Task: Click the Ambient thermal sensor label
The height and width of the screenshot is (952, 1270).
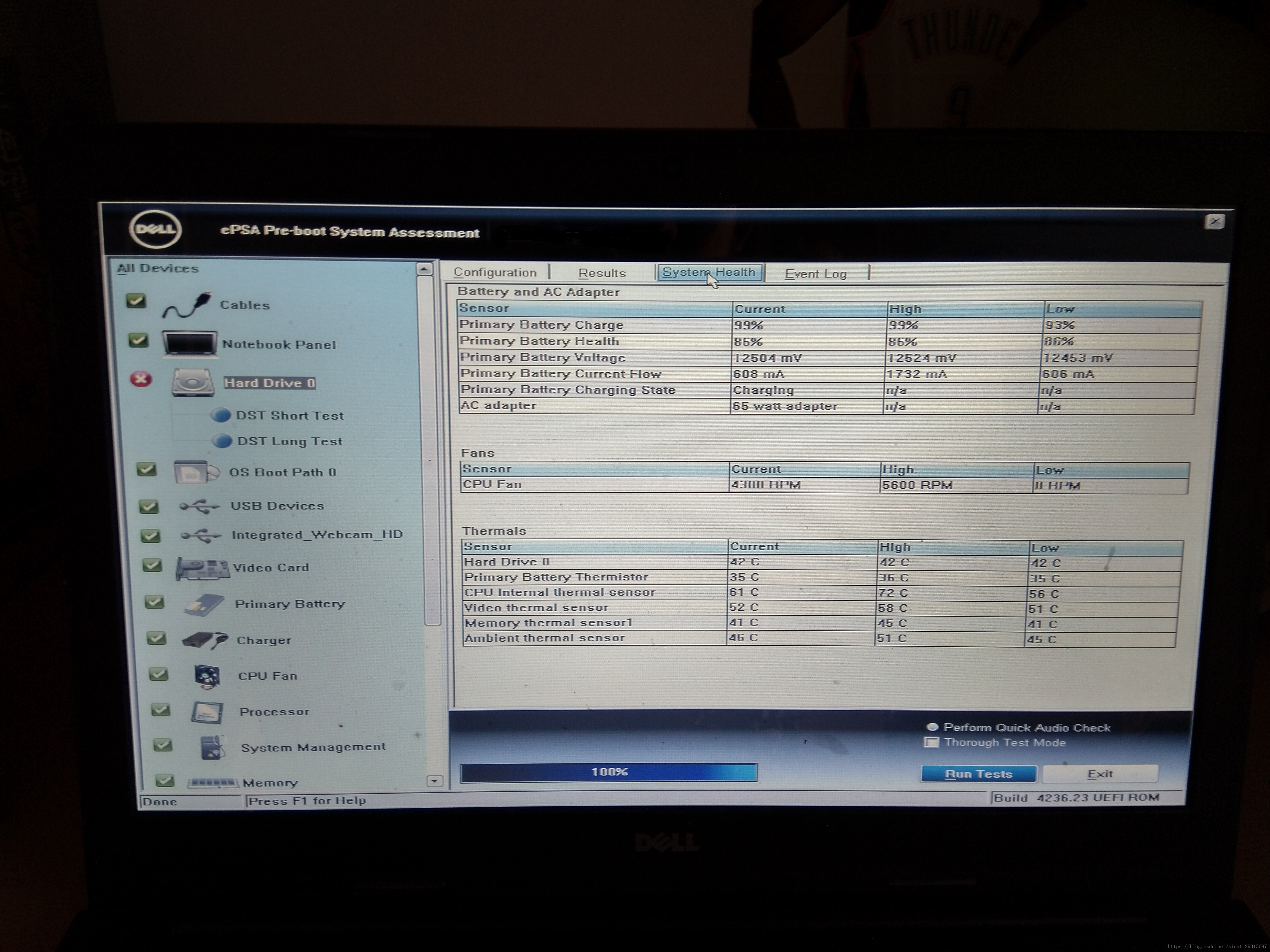Action: click(x=544, y=637)
